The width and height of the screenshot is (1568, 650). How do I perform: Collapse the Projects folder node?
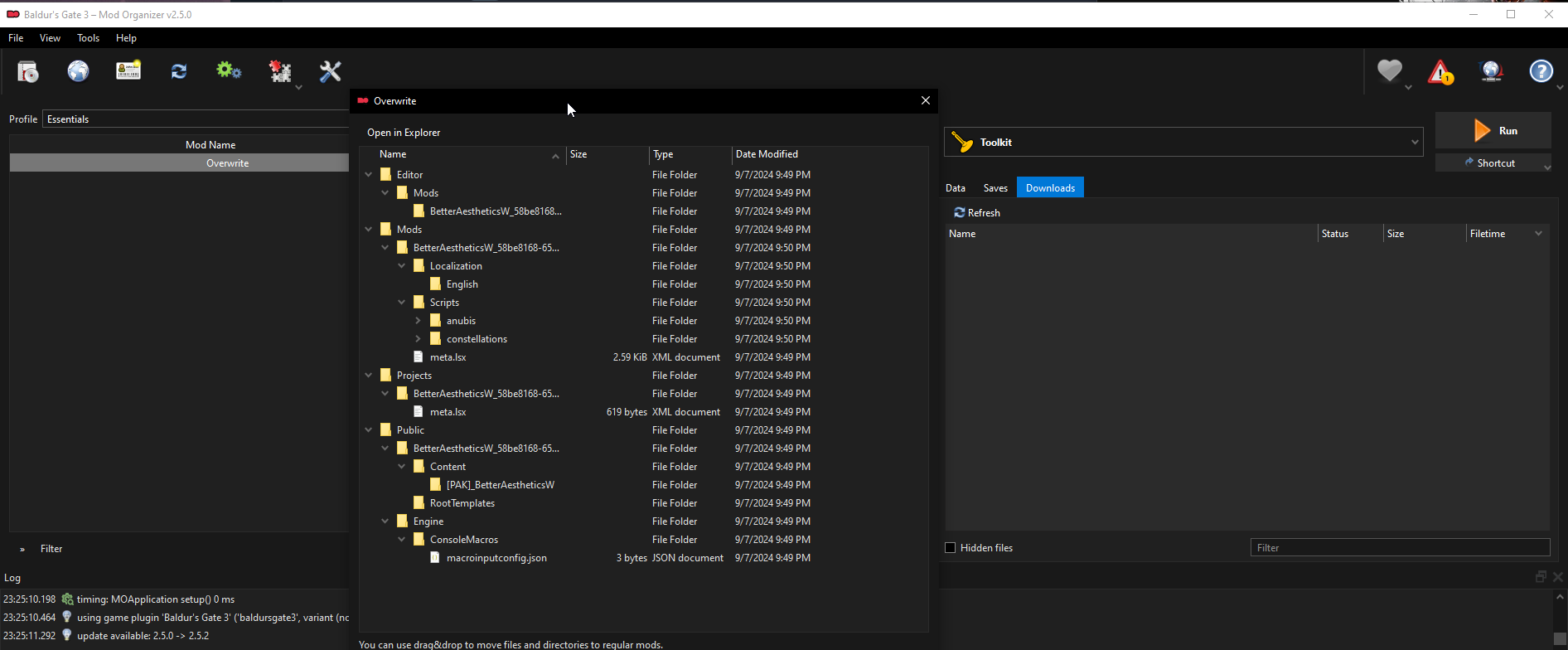pos(369,376)
